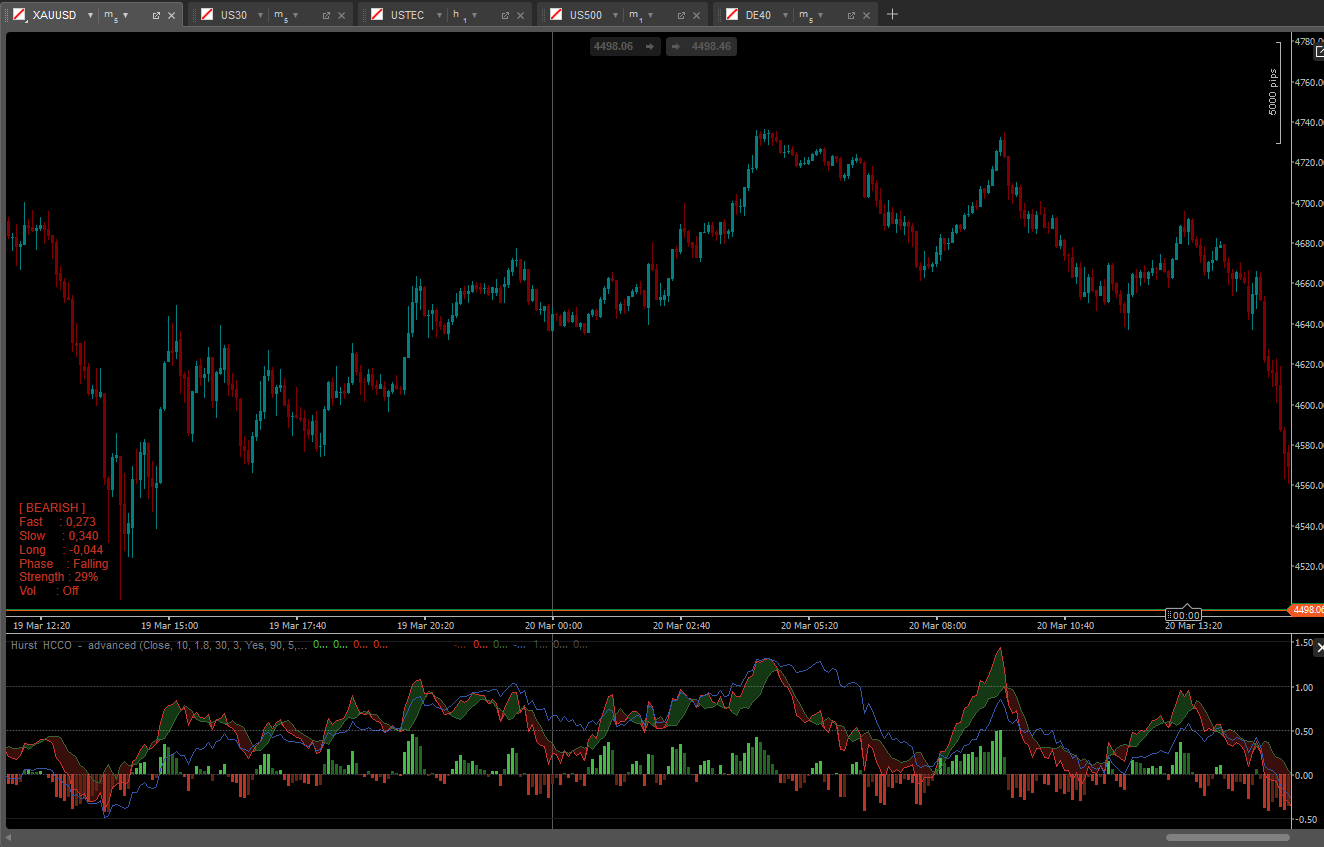The height and width of the screenshot is (847, 1324).
Task: Open the XAUUSD symbol dropdown arrow
Action: point(90,15)
